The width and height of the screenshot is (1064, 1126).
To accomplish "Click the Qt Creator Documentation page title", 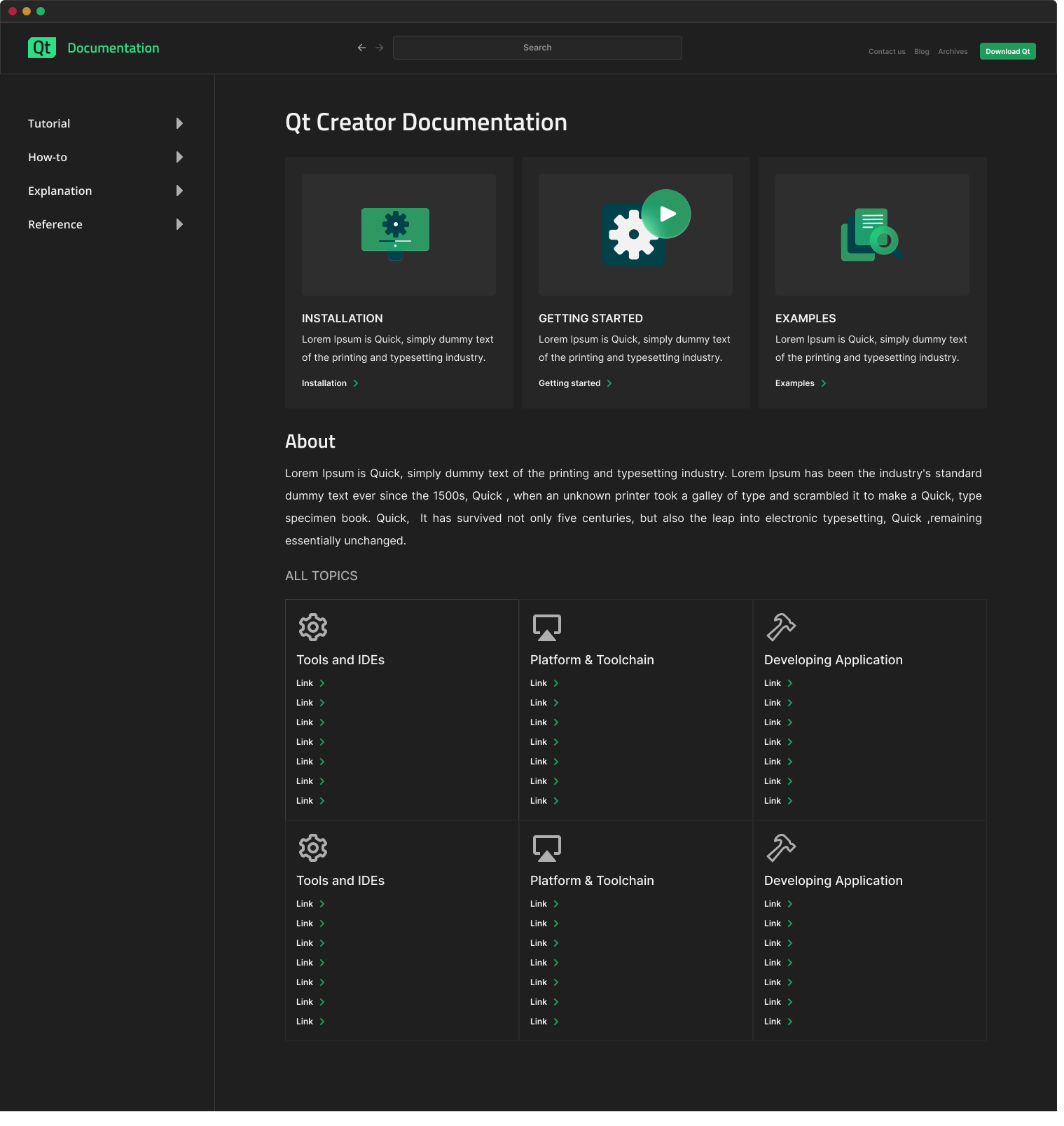I will [426, 123].
